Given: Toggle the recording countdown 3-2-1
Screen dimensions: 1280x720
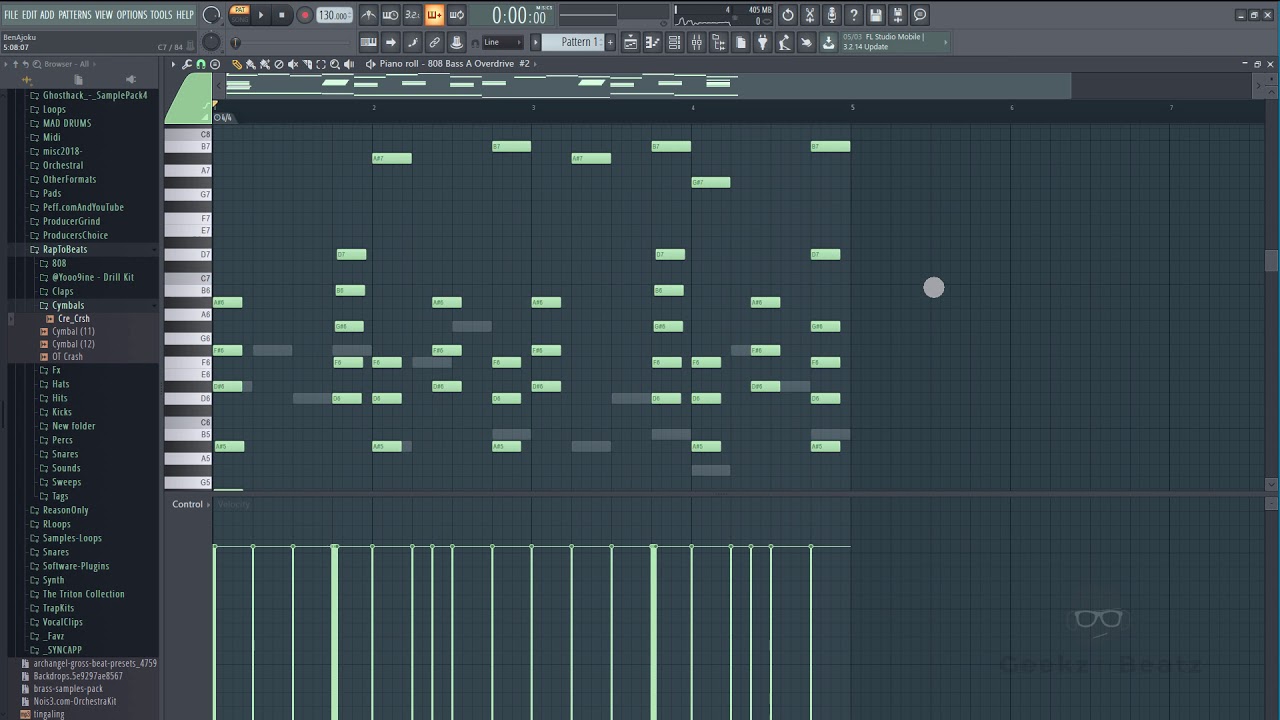Looking at the screenshot, I should coord(413,15).
